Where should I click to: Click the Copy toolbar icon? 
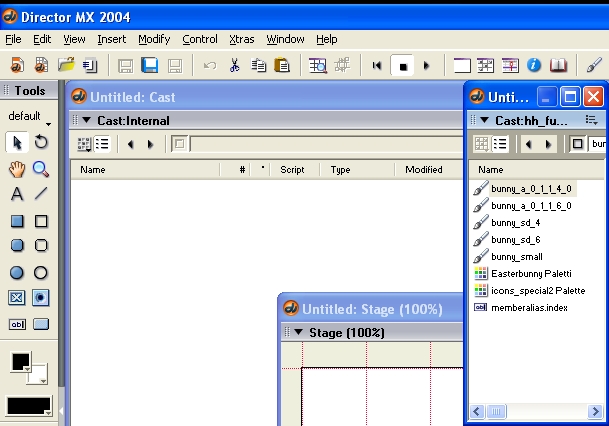coord(258,65)
